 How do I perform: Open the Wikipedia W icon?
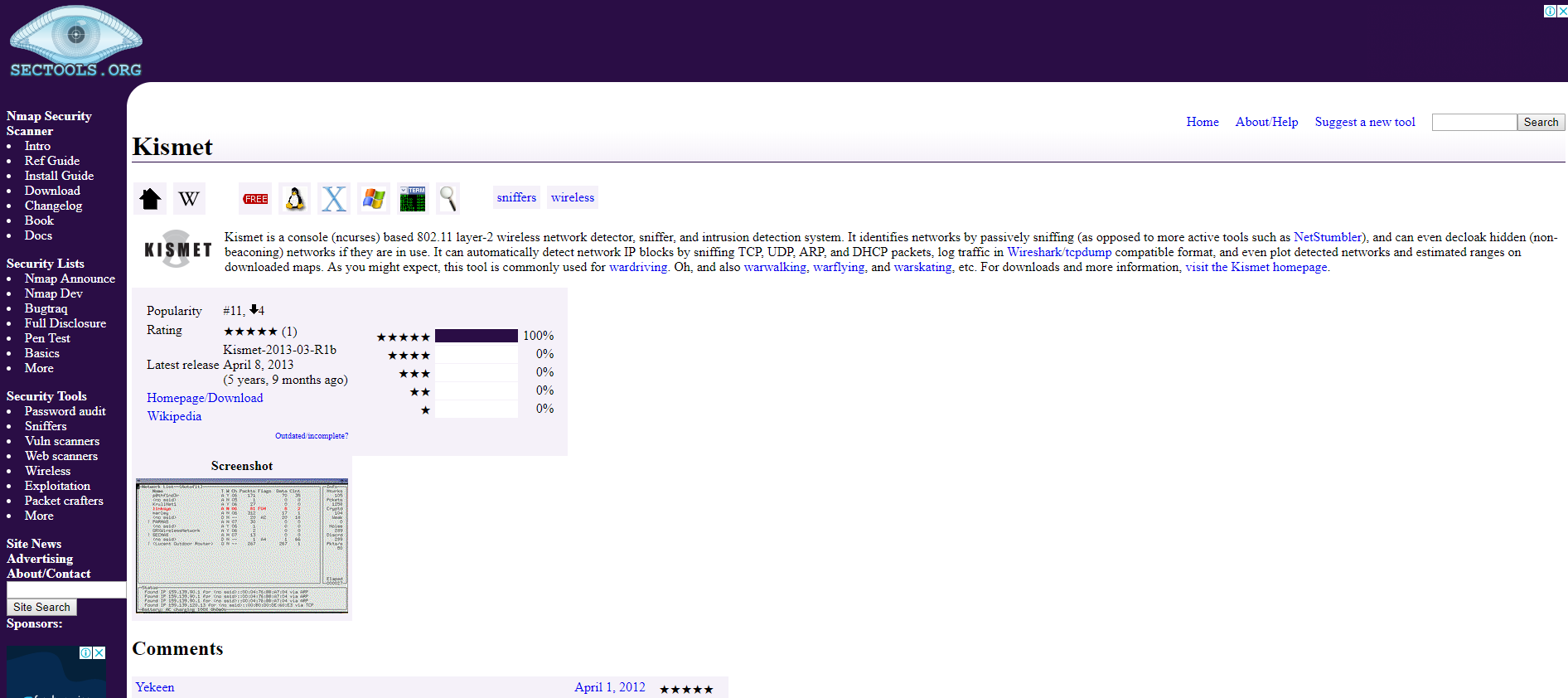189,199
